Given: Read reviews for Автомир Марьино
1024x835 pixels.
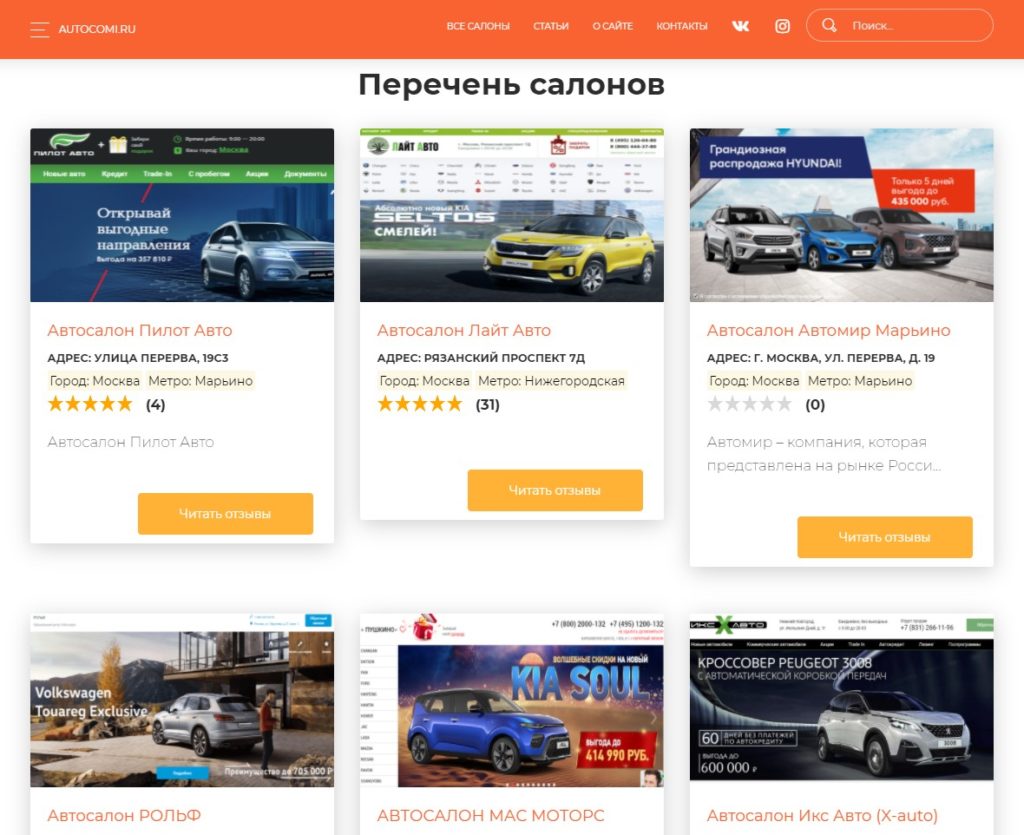Looking at the screenshot, I should point(885,537).
